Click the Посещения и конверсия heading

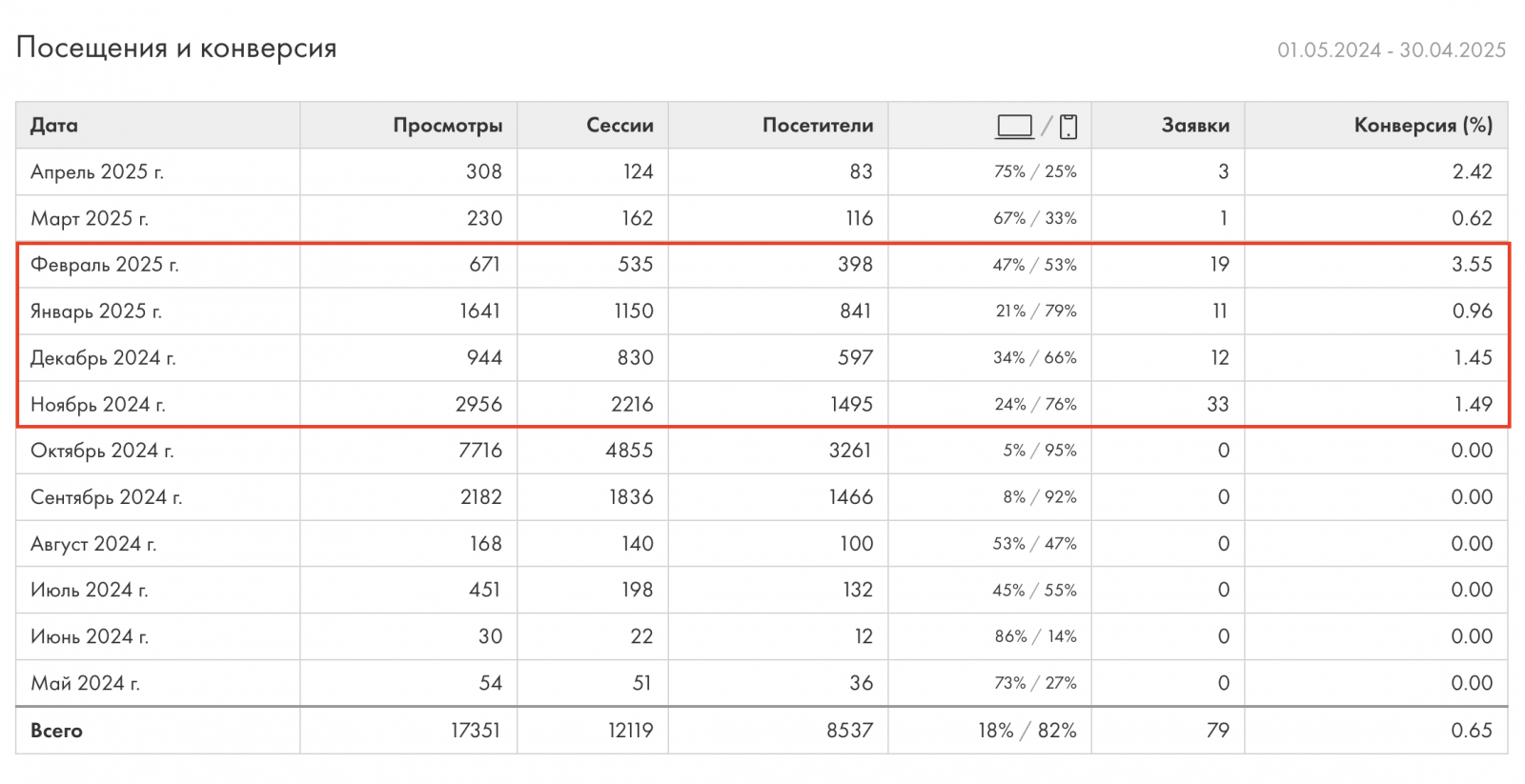tap(176, 49)
